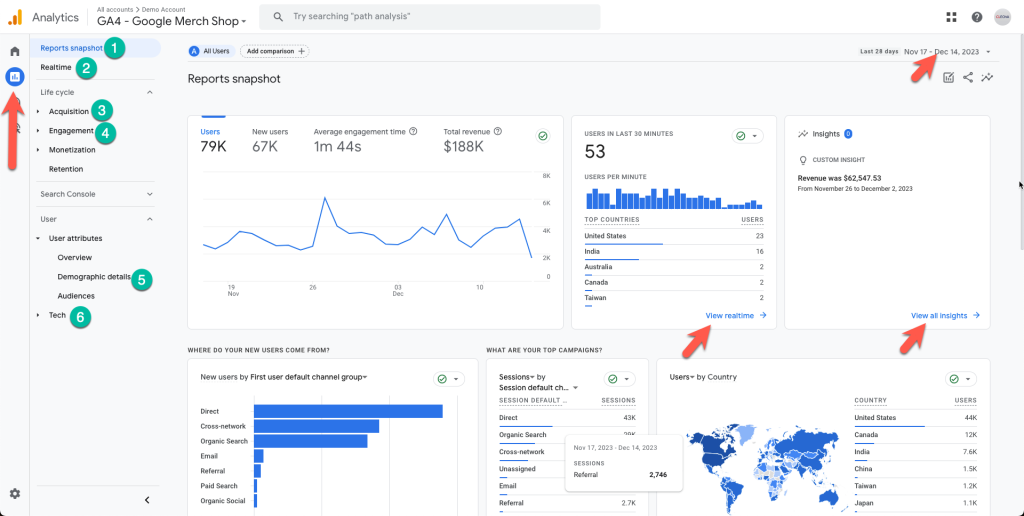Click the search magnifier icon

[x=278, y=16]
